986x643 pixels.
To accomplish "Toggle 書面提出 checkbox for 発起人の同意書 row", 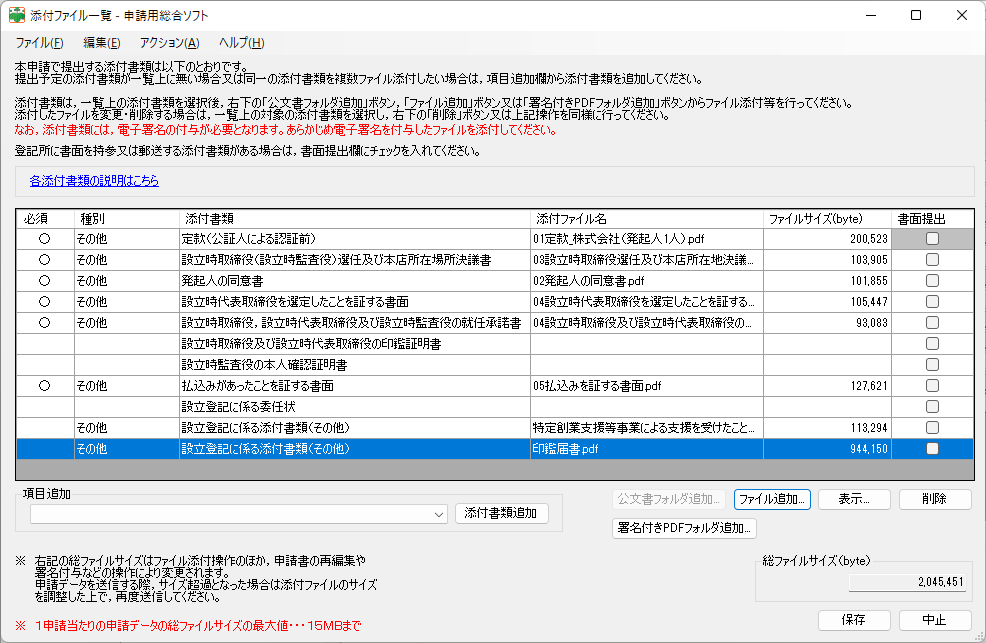I will click(932, 281).
